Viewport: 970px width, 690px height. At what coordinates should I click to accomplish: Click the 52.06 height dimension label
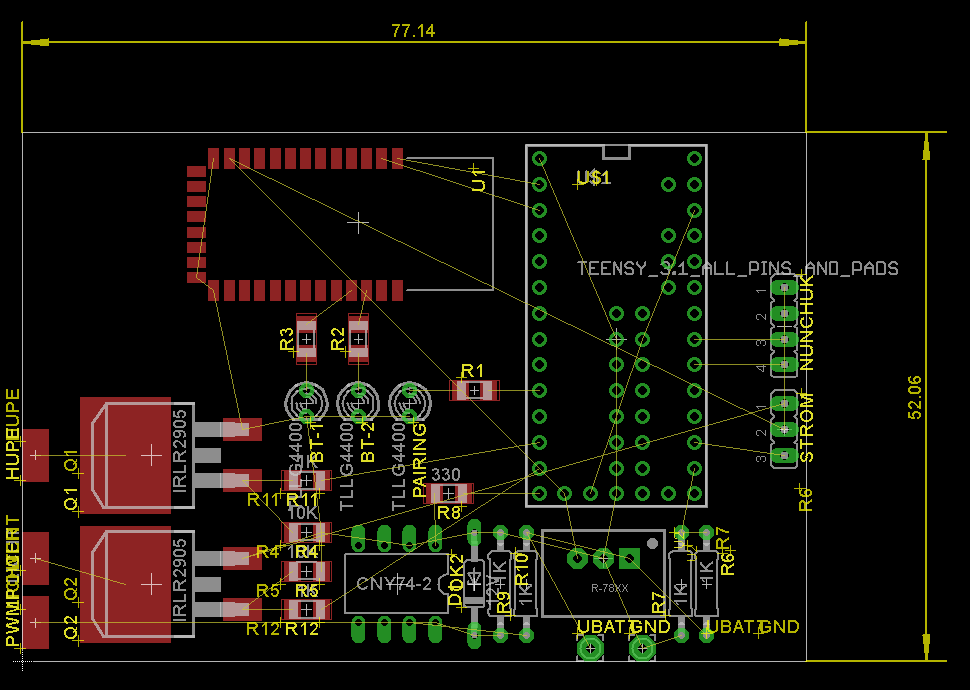915,397
